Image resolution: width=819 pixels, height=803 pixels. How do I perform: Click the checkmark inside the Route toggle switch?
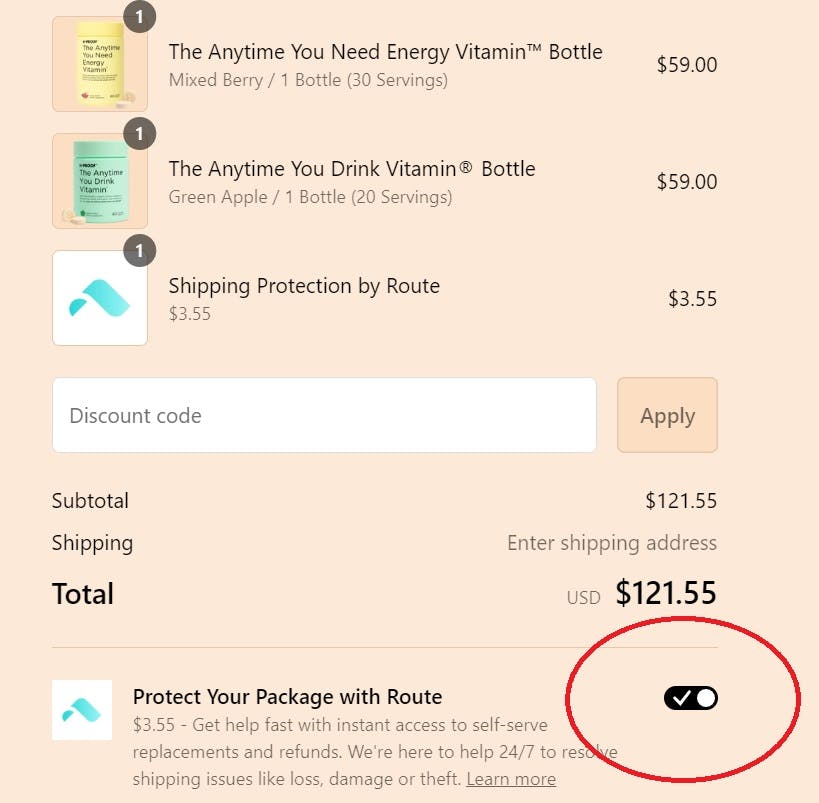(683, 697)
